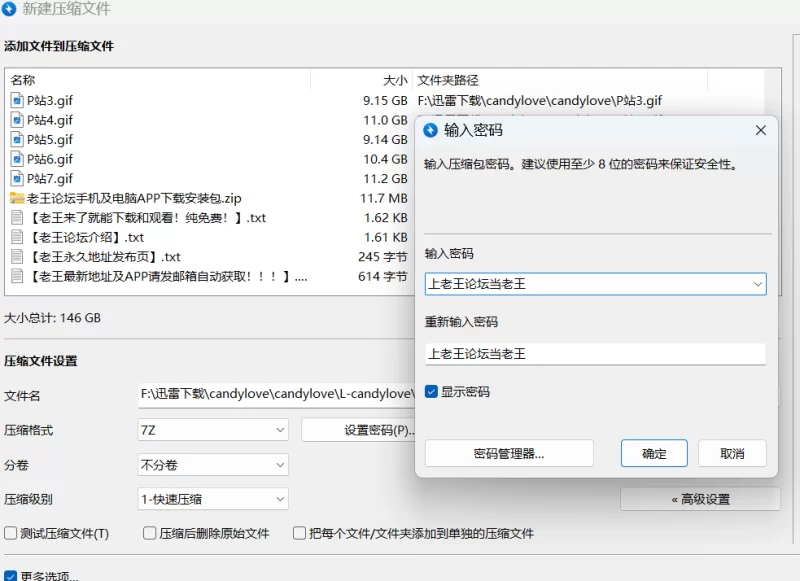The image size is (800, 581).
Task: Click icon of 【老王永久地址发布页】.txt
Action: tap(17, 257)
